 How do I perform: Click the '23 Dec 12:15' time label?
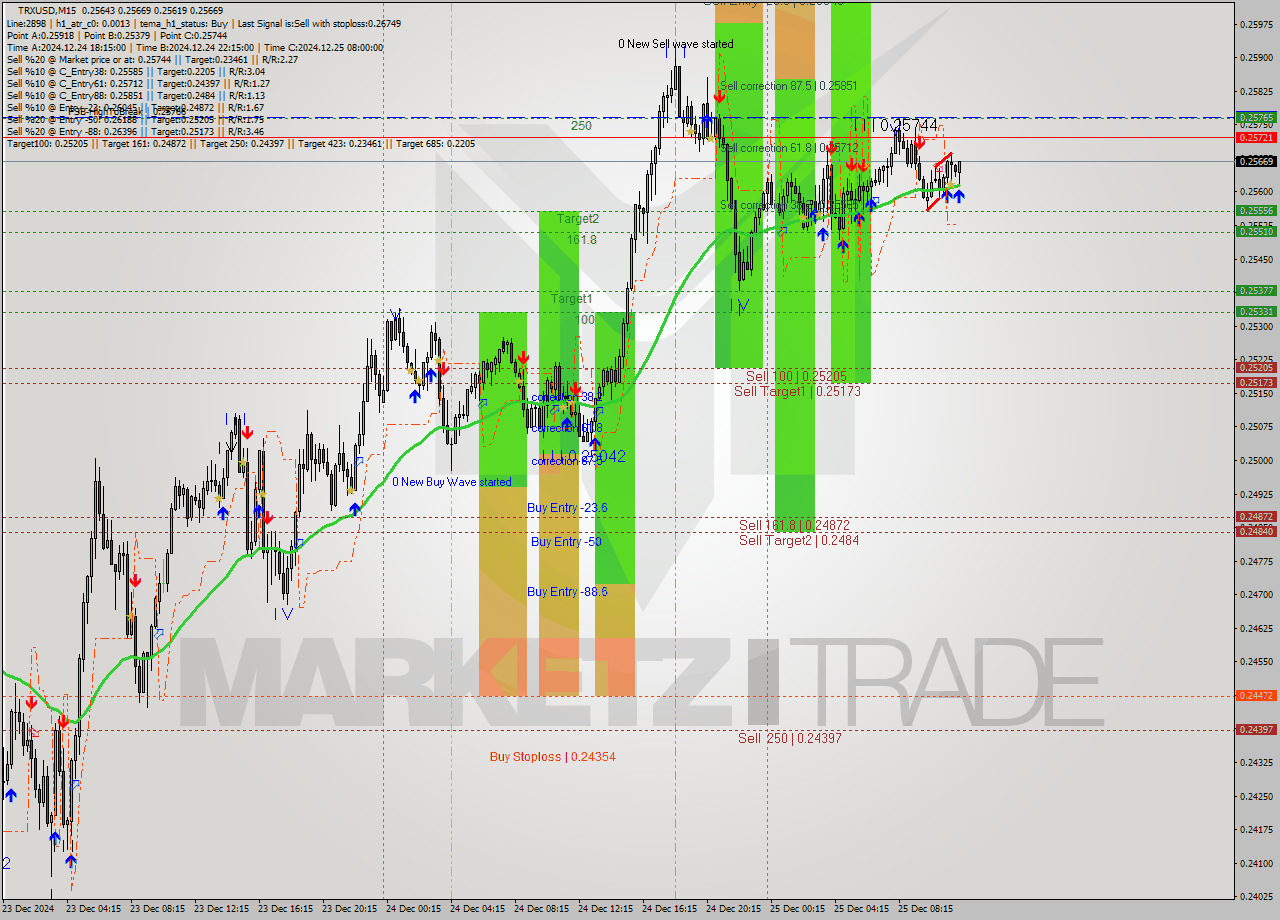click(x=222, y=909)
